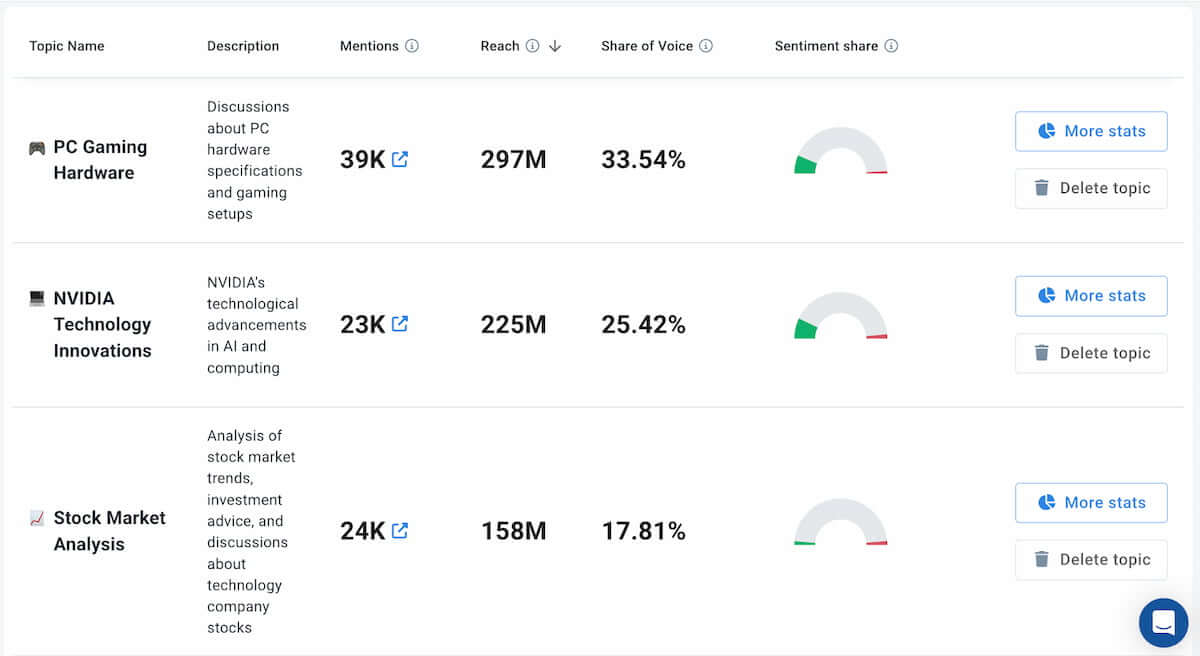Delete the Stock Market Analysis topic

point(1091,559)
